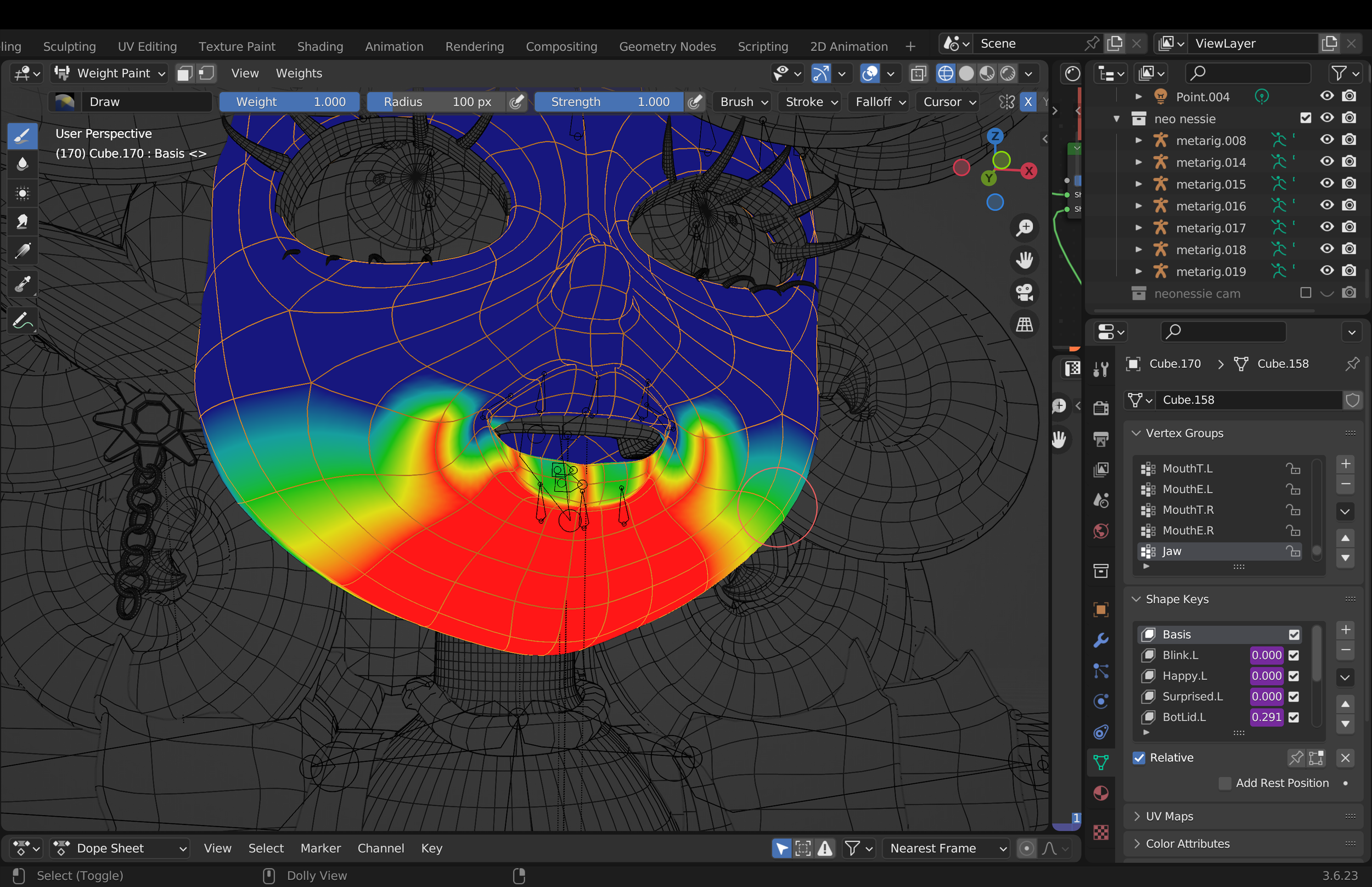Hide metarig.016 in viewport
The height and width of the screenshot is (887, 1372).
(x=1326, y=206)
